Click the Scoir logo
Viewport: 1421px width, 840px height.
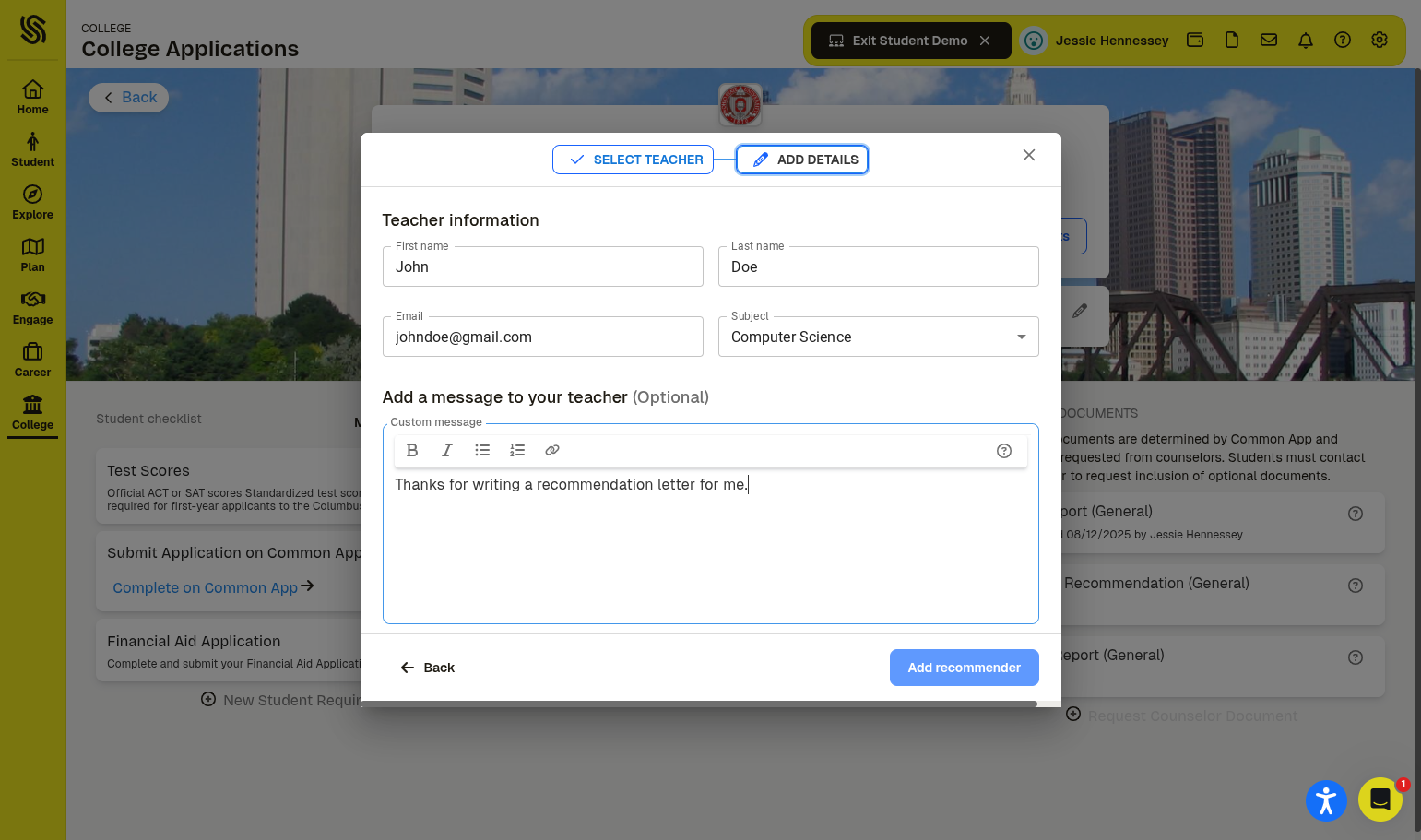[x=32, y=30]
